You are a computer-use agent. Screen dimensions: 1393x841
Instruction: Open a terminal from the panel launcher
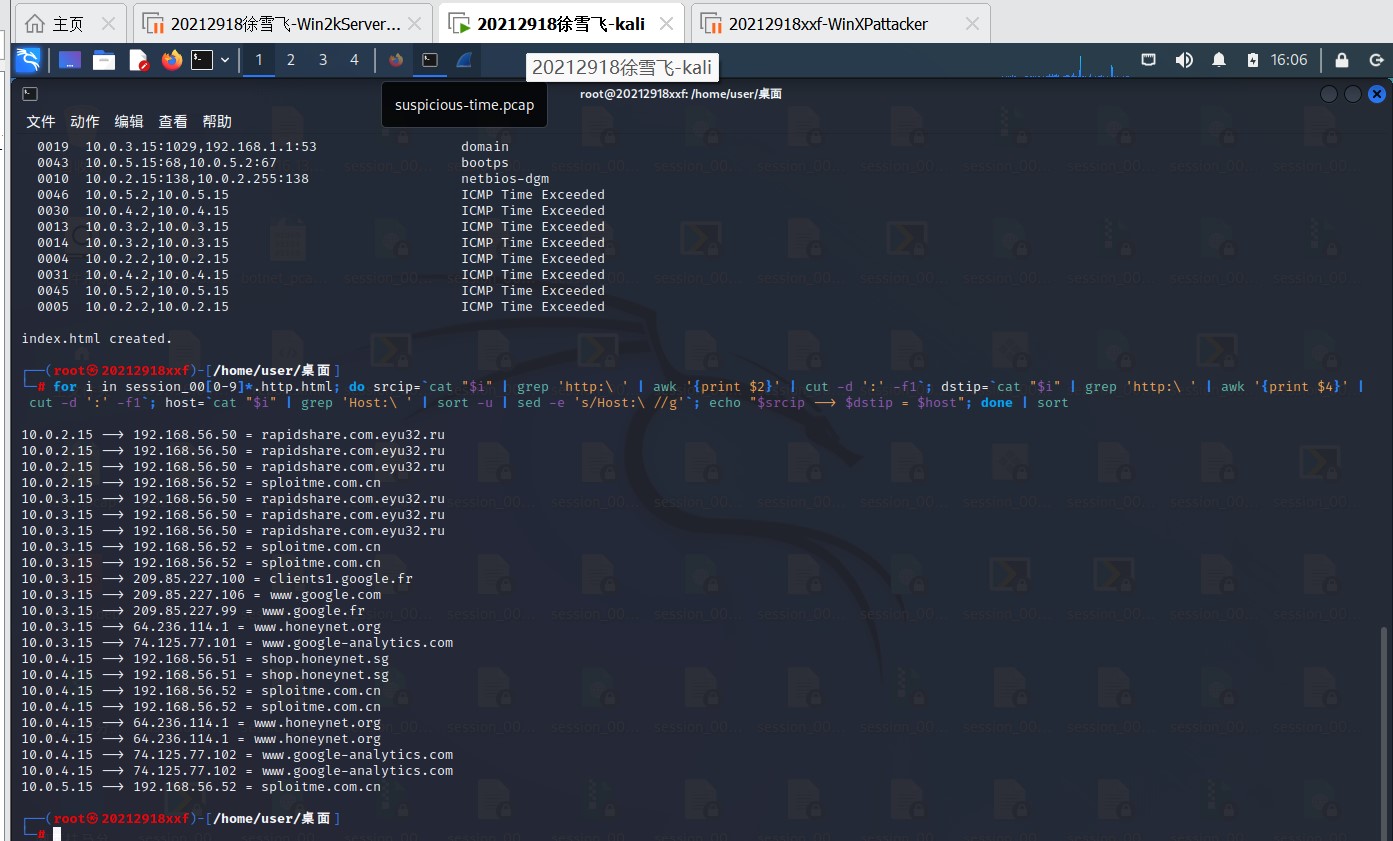[x=202, y=60]
